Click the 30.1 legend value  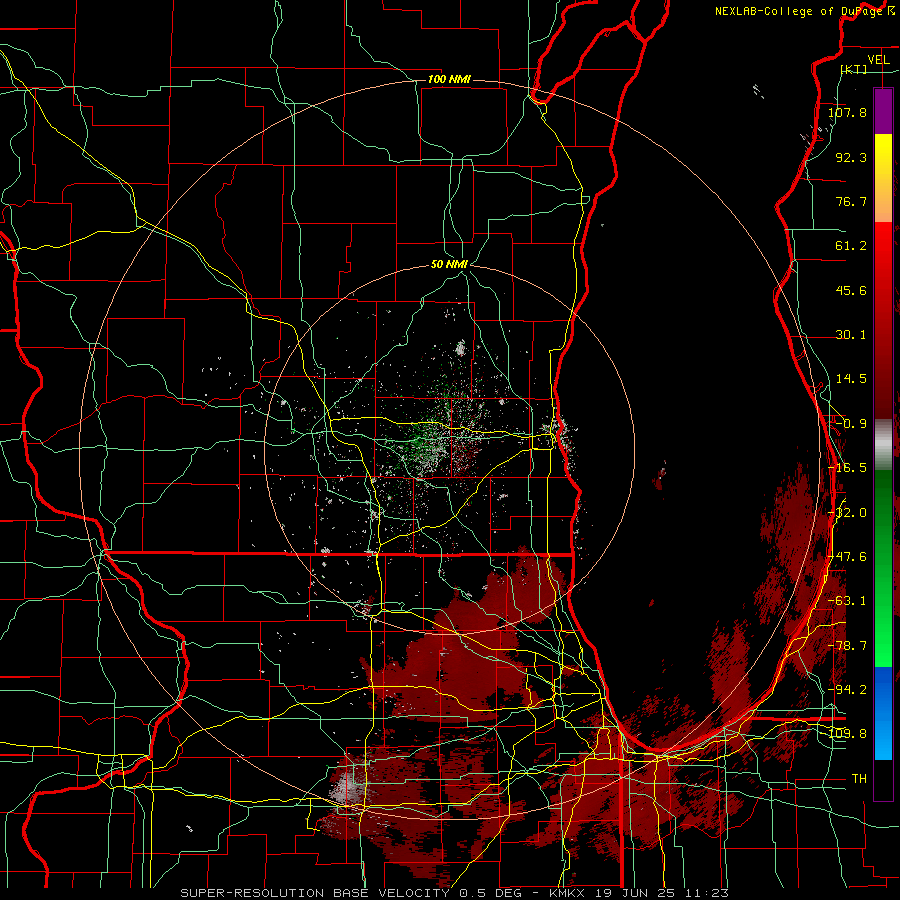click(x=851, y=335)
